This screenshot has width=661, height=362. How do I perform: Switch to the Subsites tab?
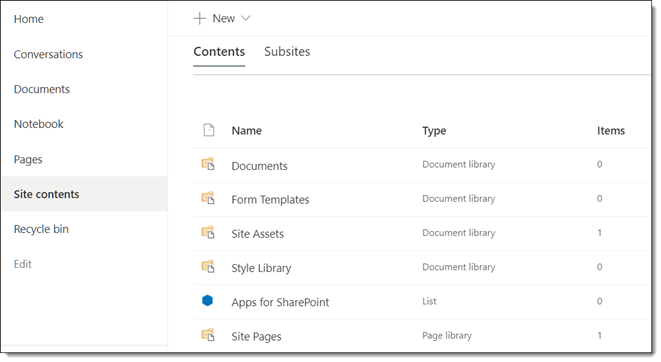pyautogui.click(x=287, y=51)
